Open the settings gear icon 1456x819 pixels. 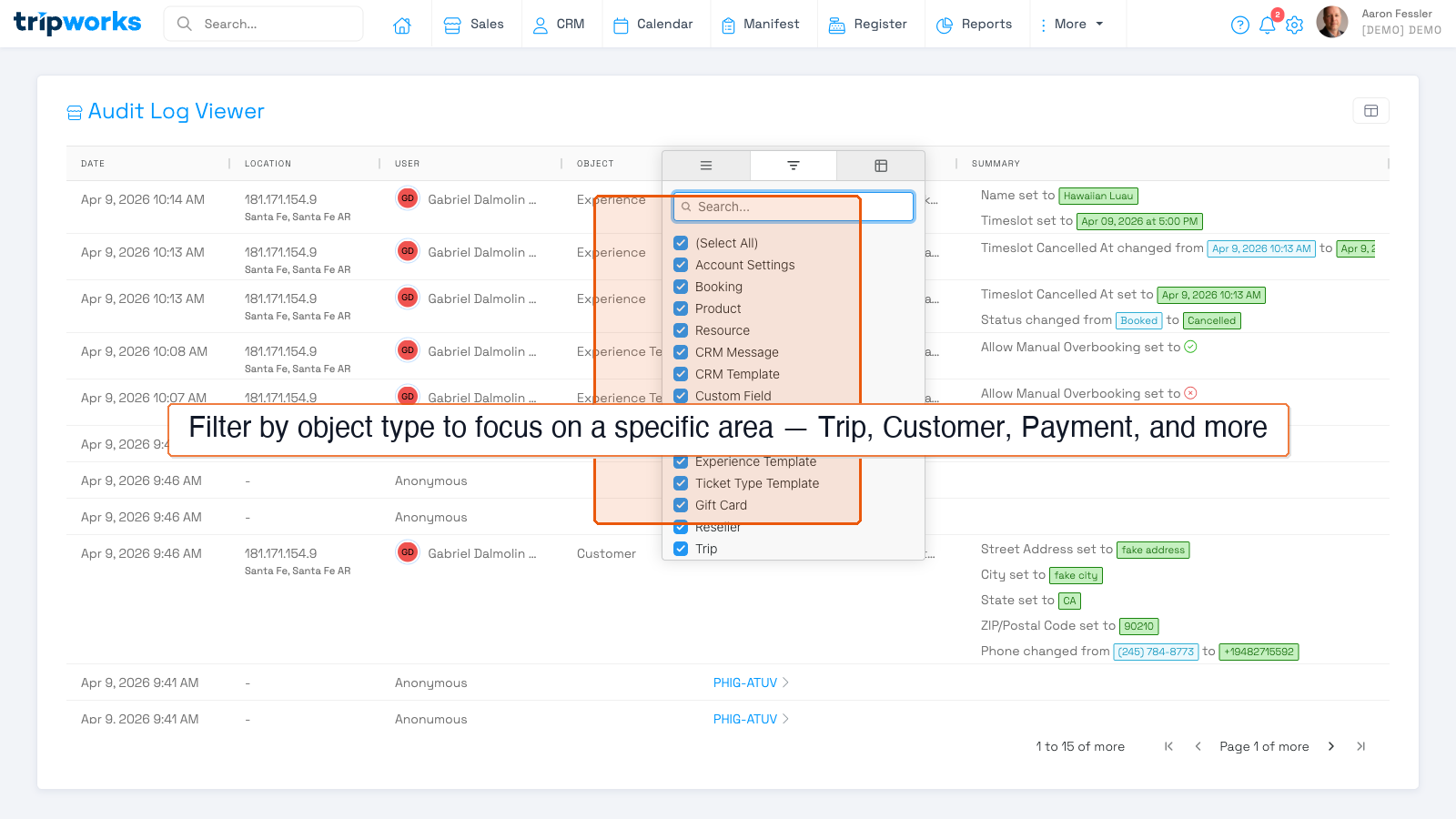(1295, 25)
